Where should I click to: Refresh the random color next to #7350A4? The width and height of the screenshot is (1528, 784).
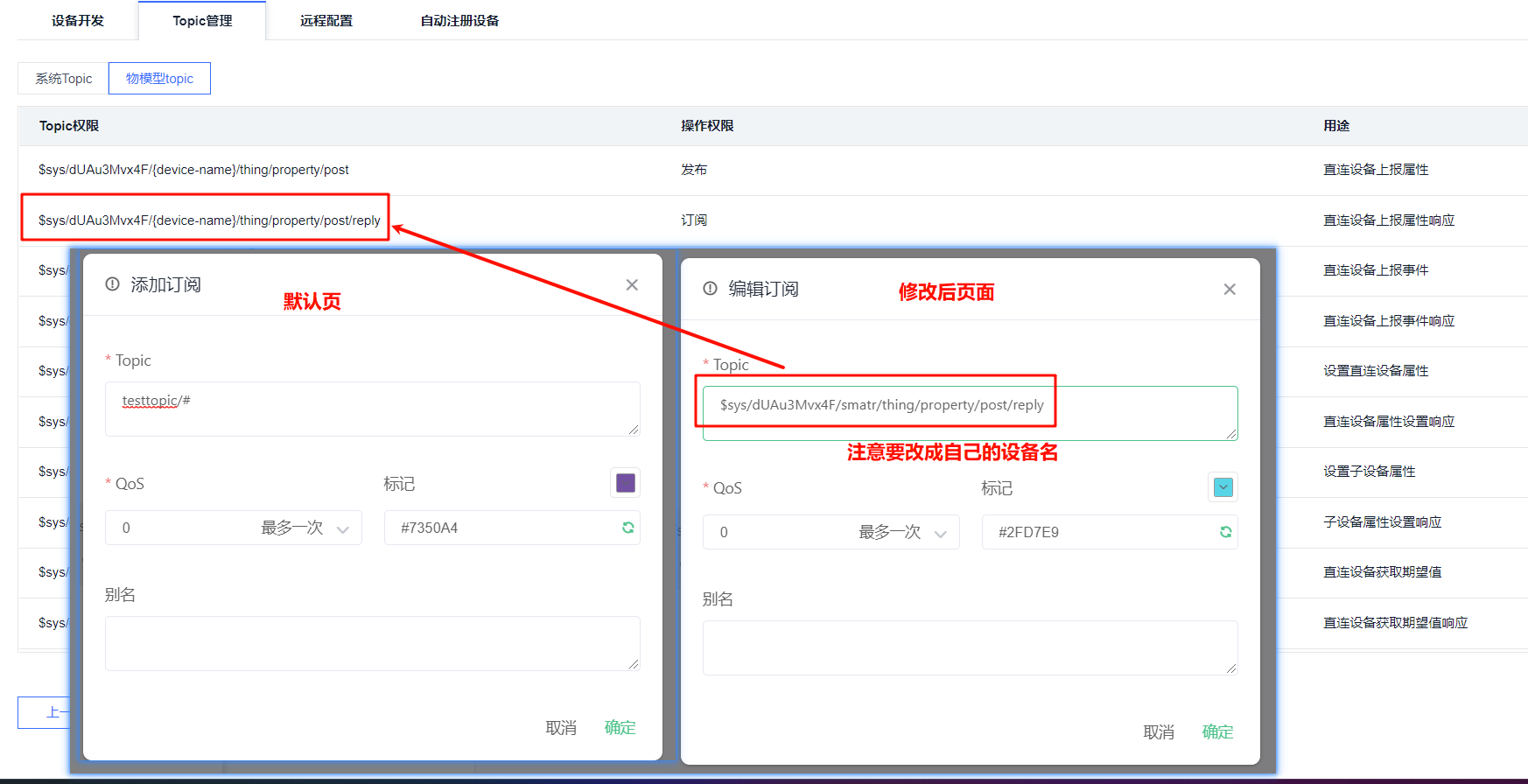627,528
